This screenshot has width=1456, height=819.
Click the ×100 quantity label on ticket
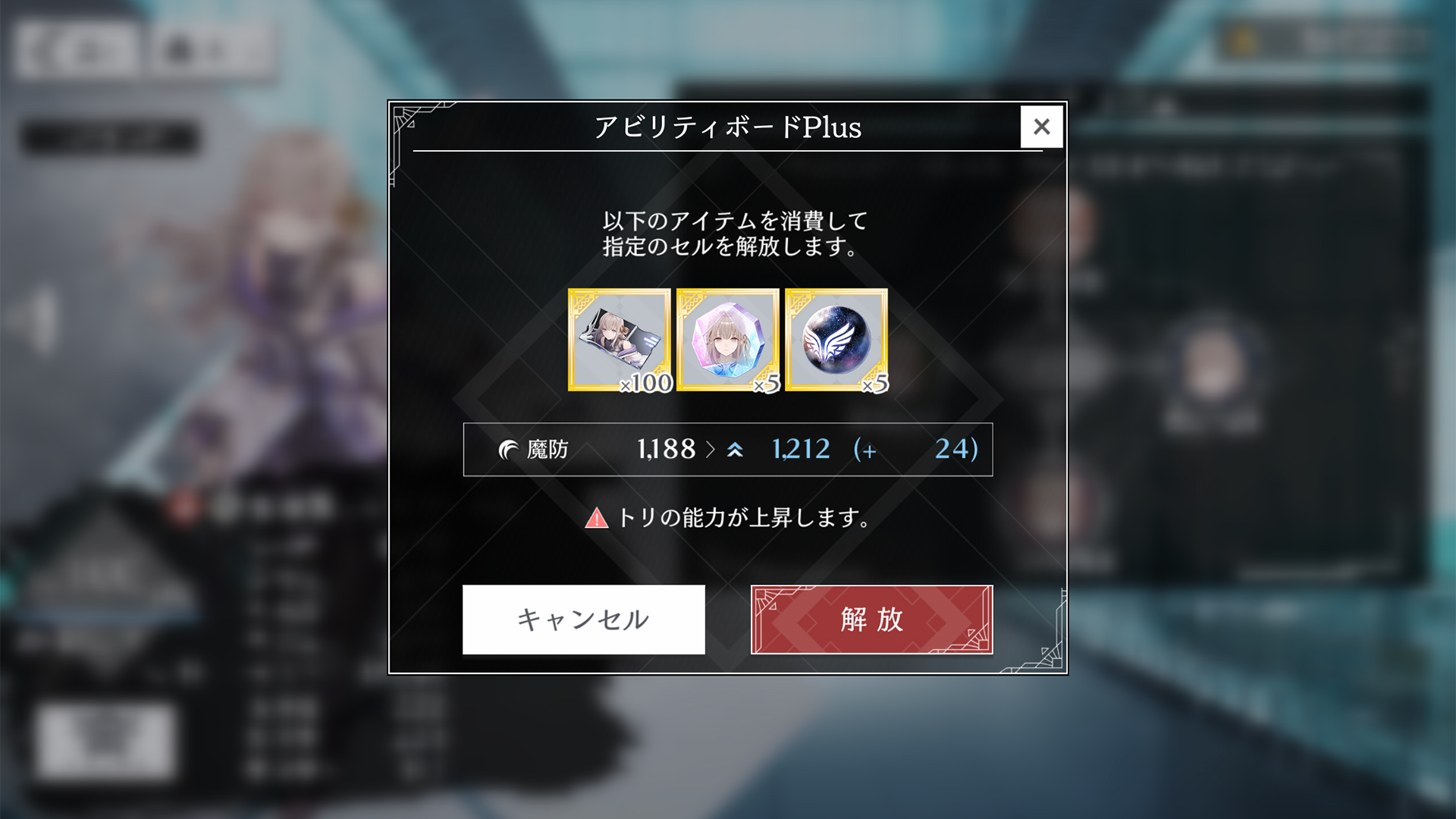646,382
